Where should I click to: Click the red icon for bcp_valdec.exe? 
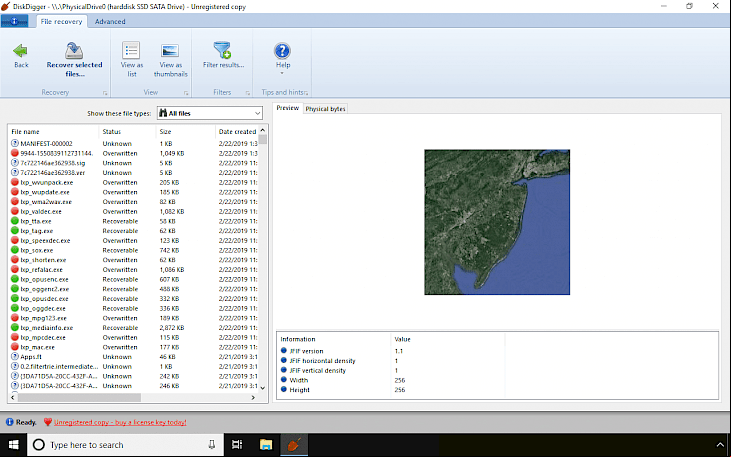click(14, 211)
